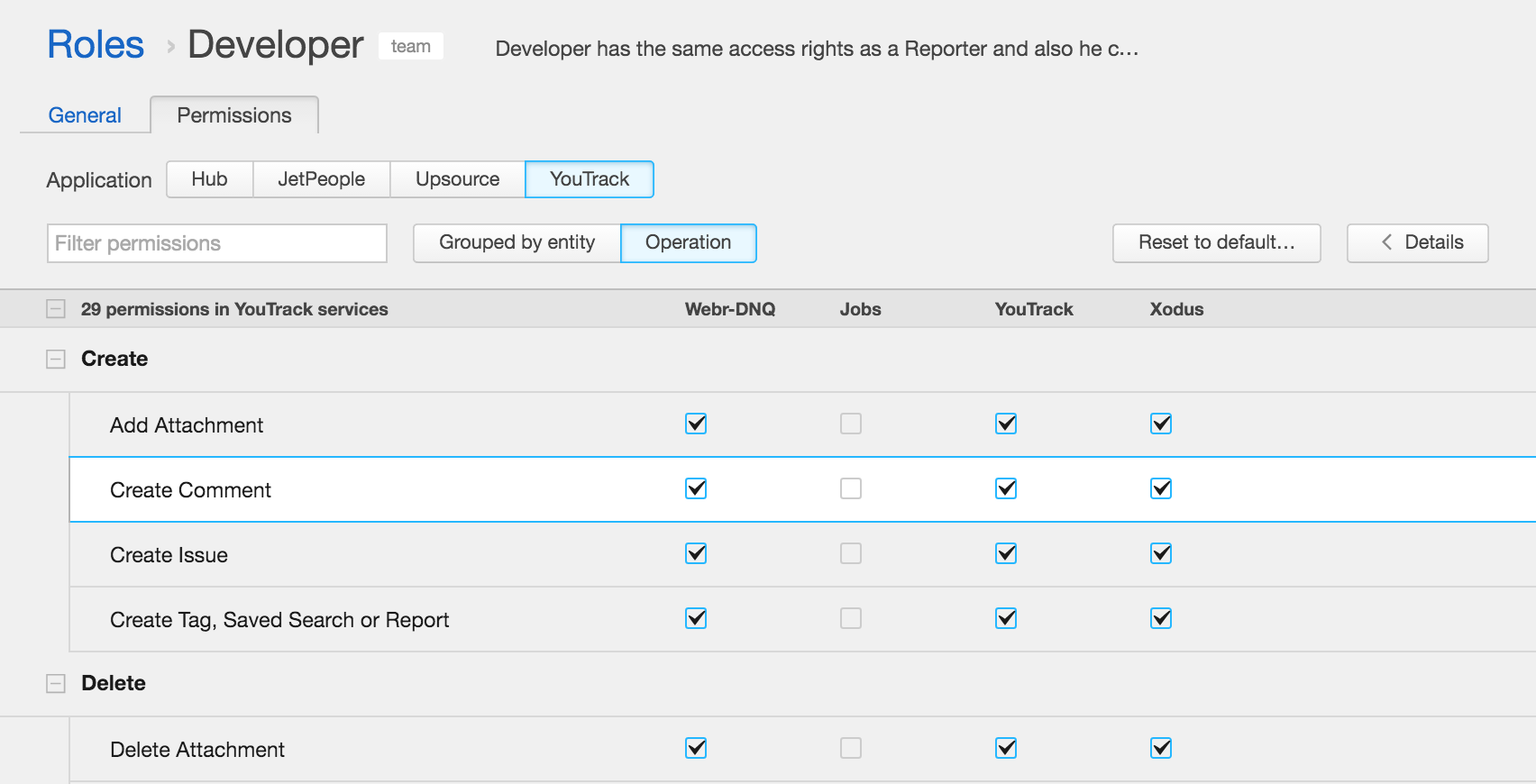Uncheck Add Attachment for YouTrack
1536x784 pixels.
1006,424
